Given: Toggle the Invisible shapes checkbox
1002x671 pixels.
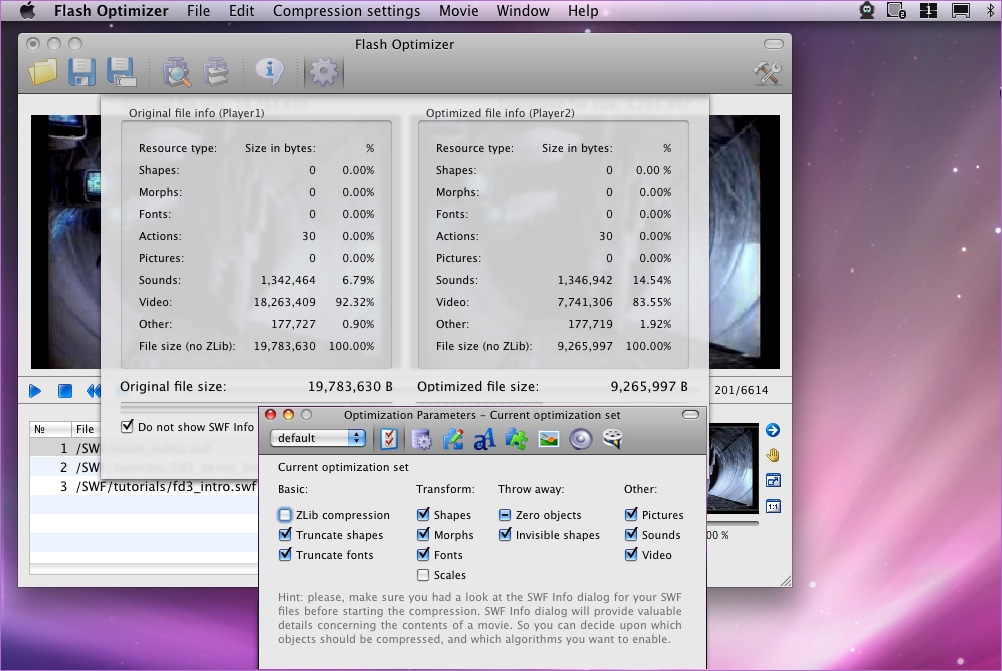Looking at the screenshot, I should point(505,534).
